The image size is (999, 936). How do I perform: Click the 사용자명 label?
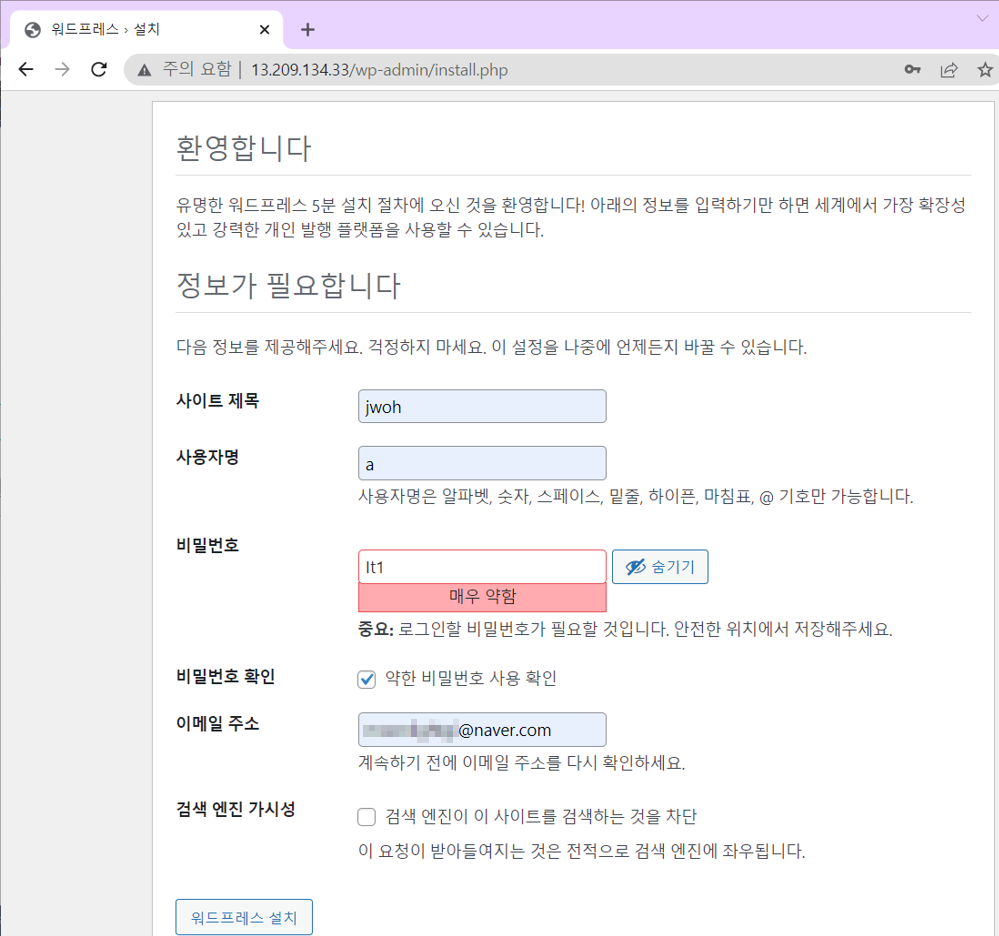point(207,457)
